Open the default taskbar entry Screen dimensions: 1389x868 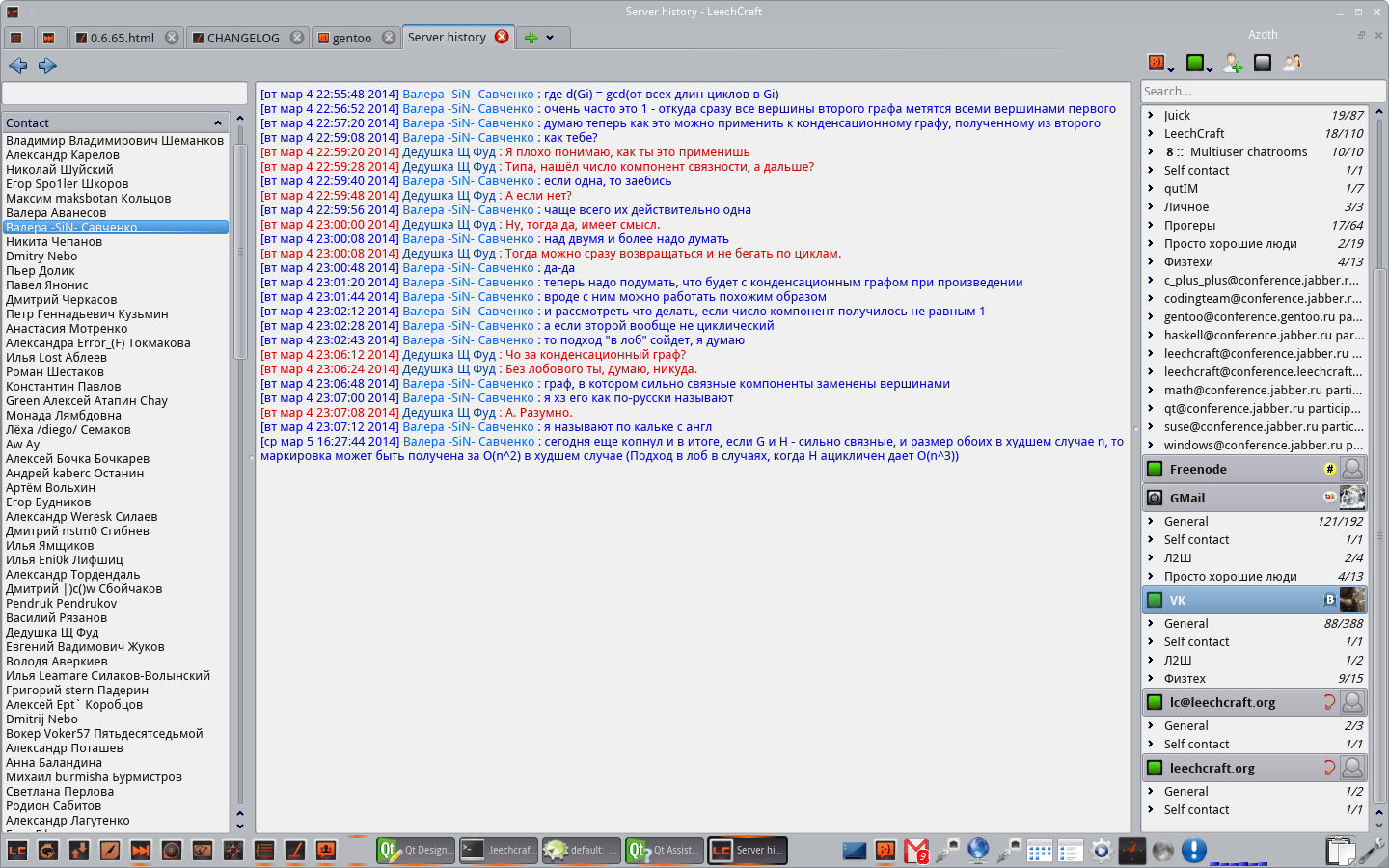(581, 850)
